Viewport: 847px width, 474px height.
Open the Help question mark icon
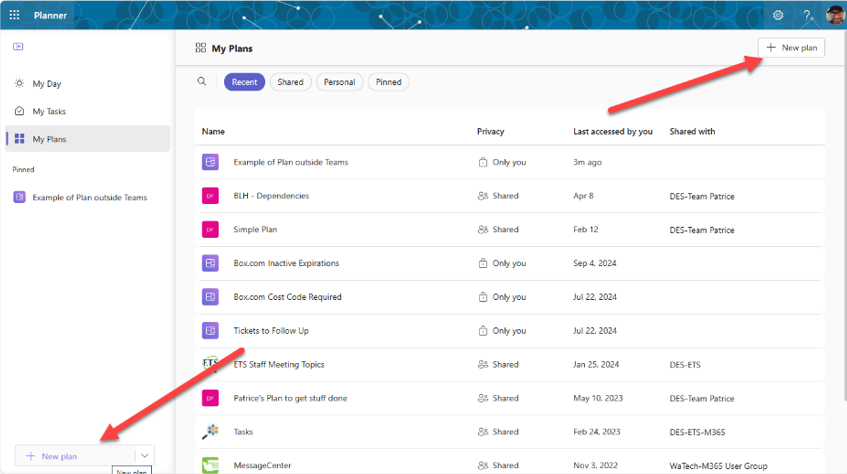pos(806,15)
